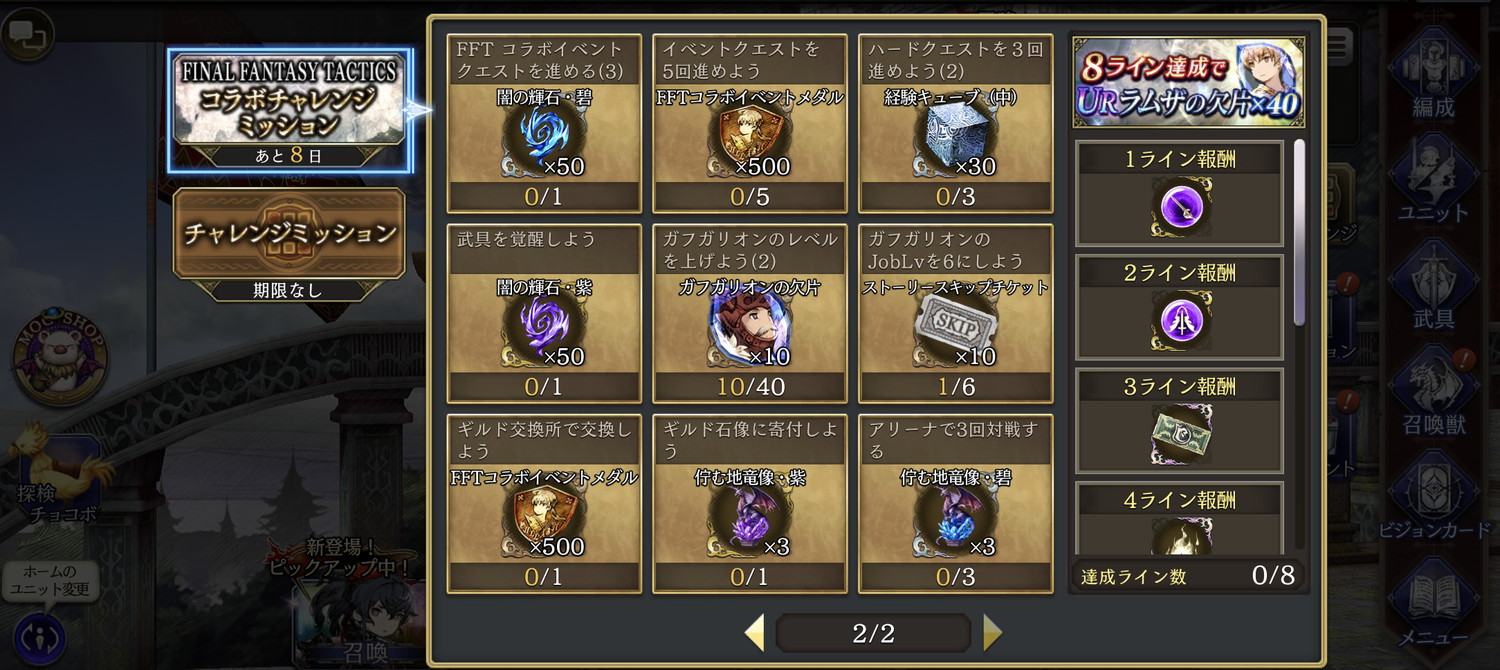The width and height of the screenshot is (1500, 670).
Task: Open the 3ライン報酬 ticket reward icon
Action: 1180,434
